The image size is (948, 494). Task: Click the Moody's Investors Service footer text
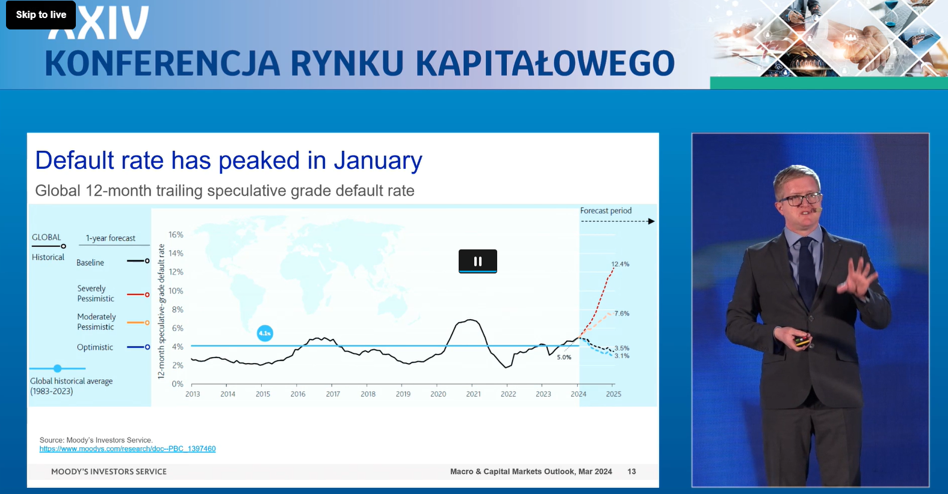(109, 471)
